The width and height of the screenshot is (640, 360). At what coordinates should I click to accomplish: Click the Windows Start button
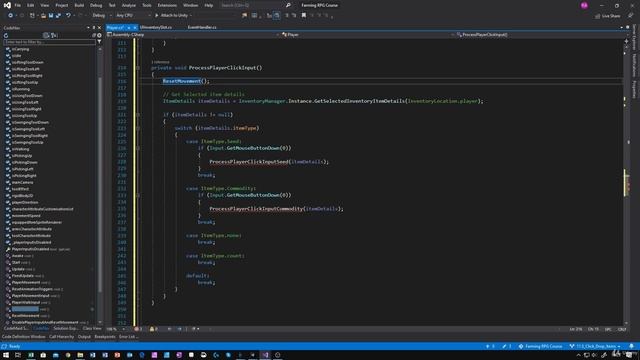6,355
